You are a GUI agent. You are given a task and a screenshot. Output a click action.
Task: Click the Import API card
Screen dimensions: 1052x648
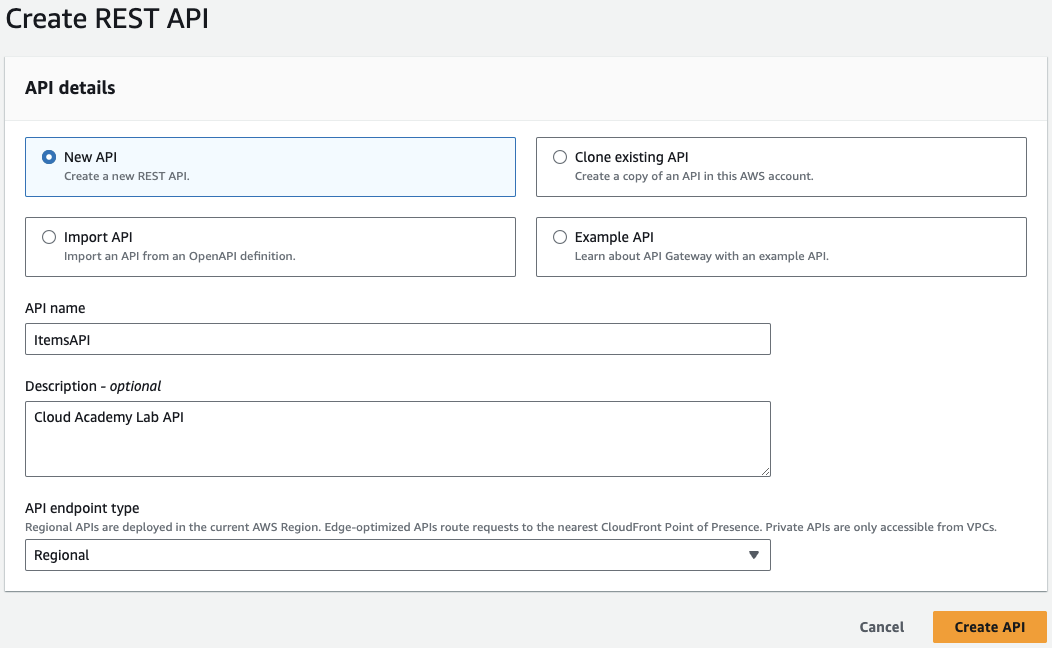270,246
